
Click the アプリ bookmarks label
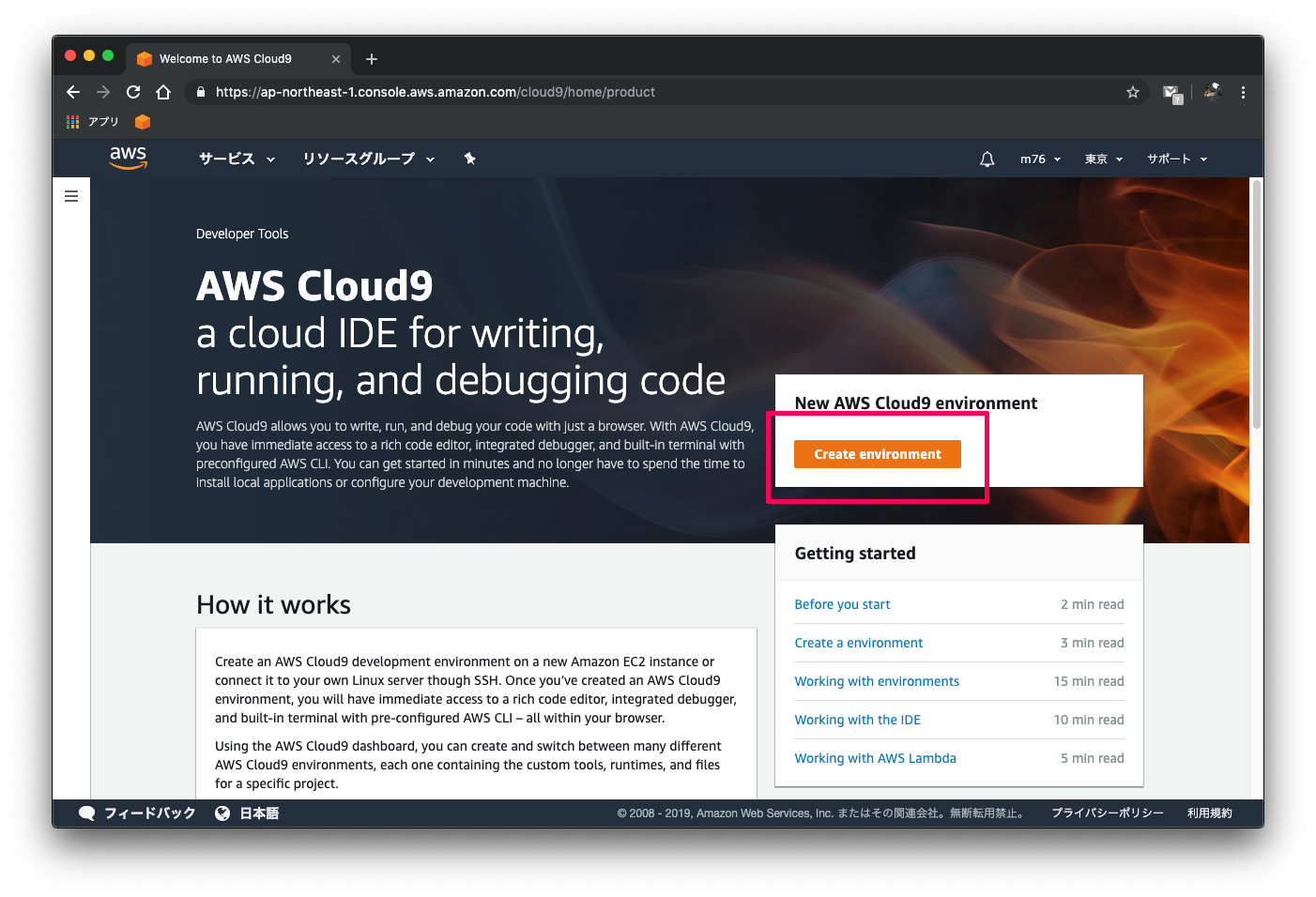(103, 122)
